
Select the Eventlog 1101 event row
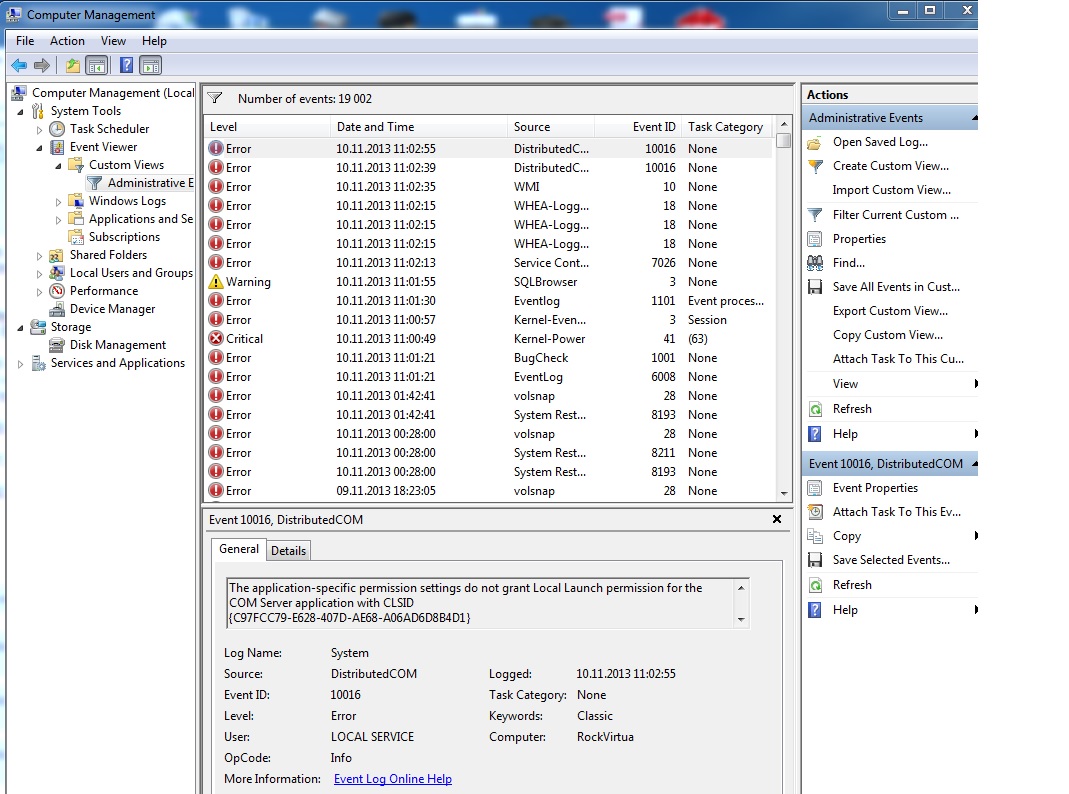tap(489, 301)
